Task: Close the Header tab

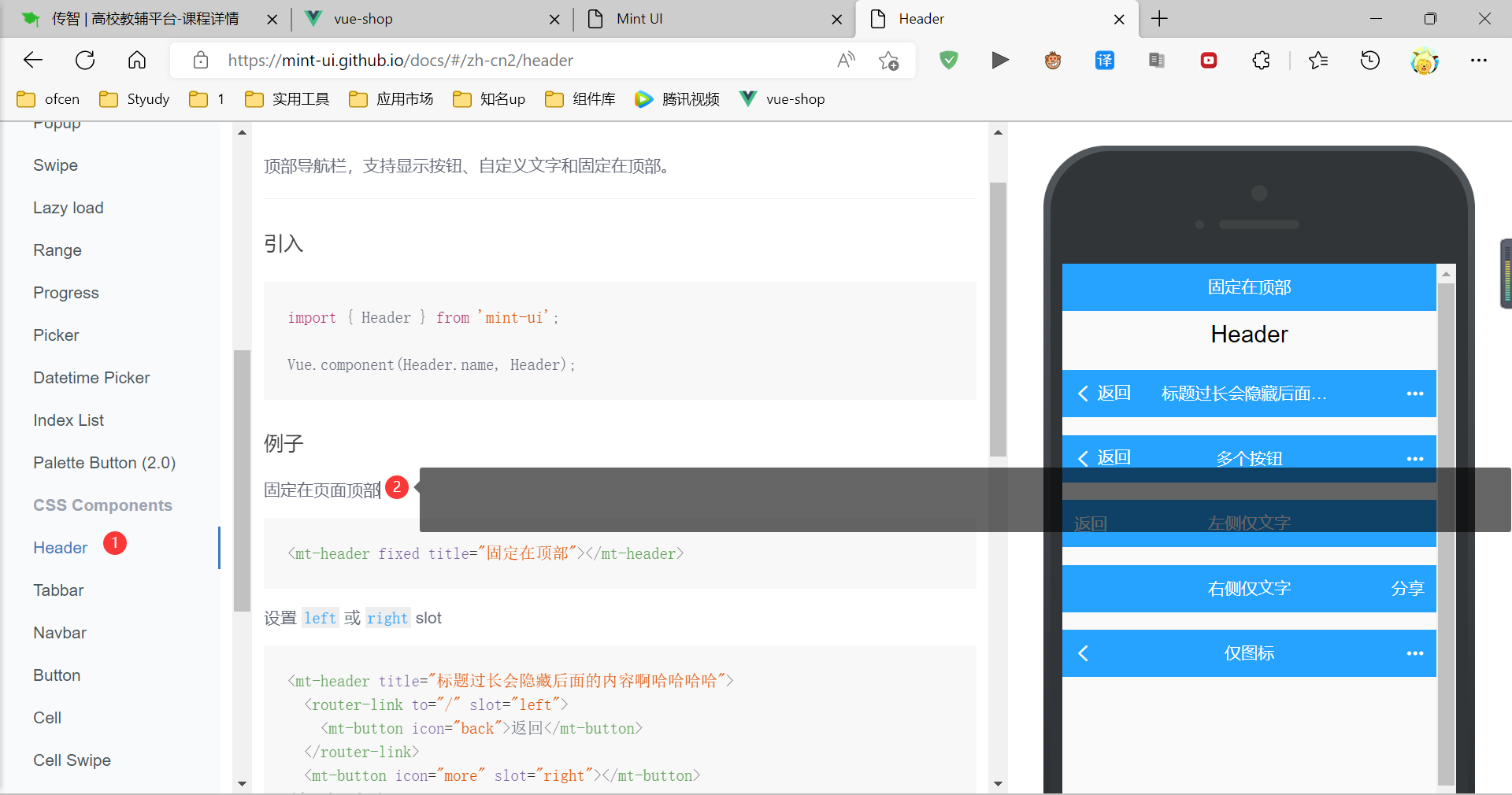Action: tap(1119, 19)
